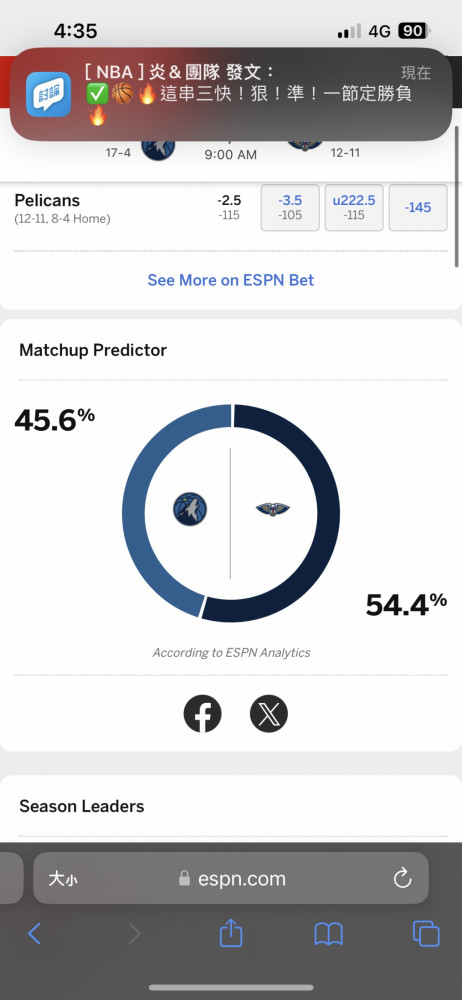Open Safari bookmarks book icon

click(329, 934)
